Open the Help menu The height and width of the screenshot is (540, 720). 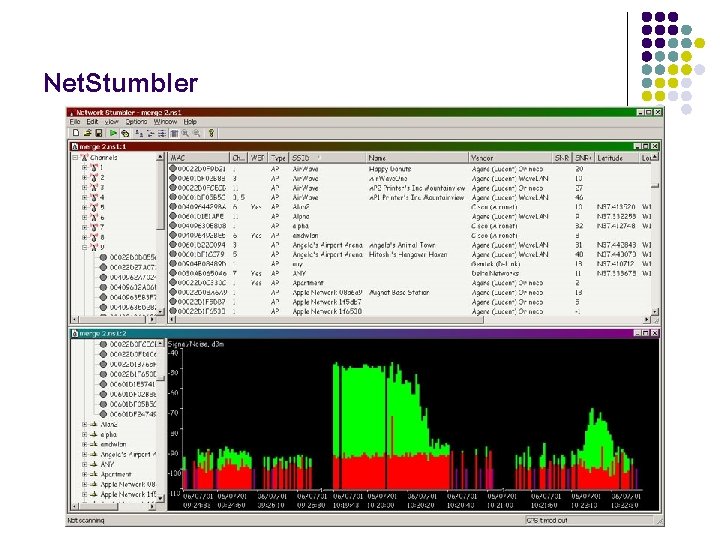point(190,122)
